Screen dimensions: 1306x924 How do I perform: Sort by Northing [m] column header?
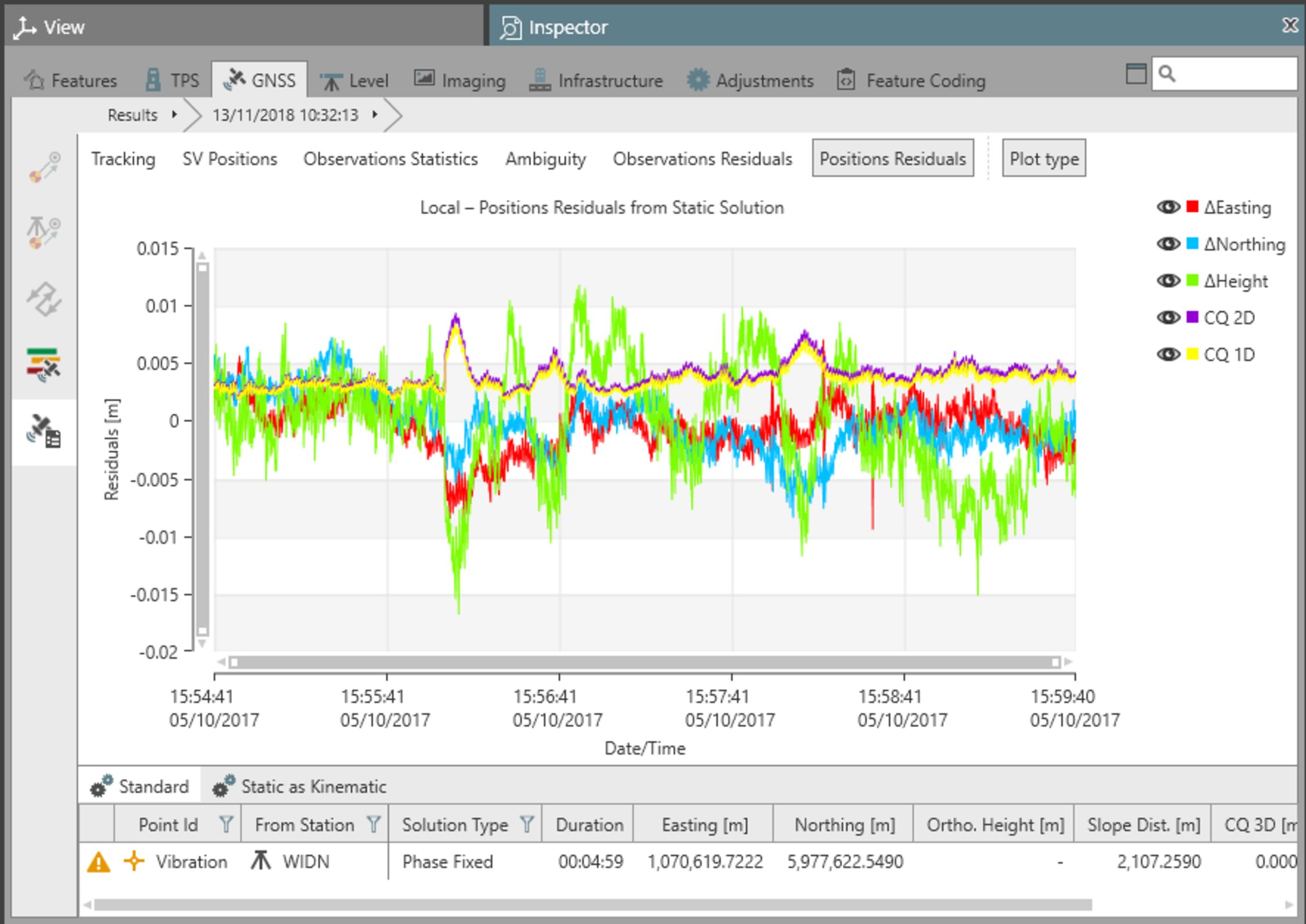point(844,824)
